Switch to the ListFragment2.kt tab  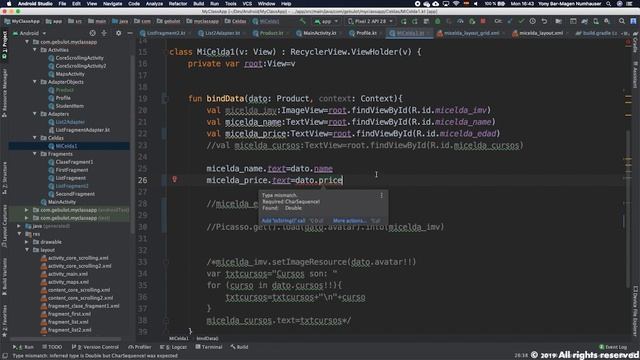coord(166,33)
